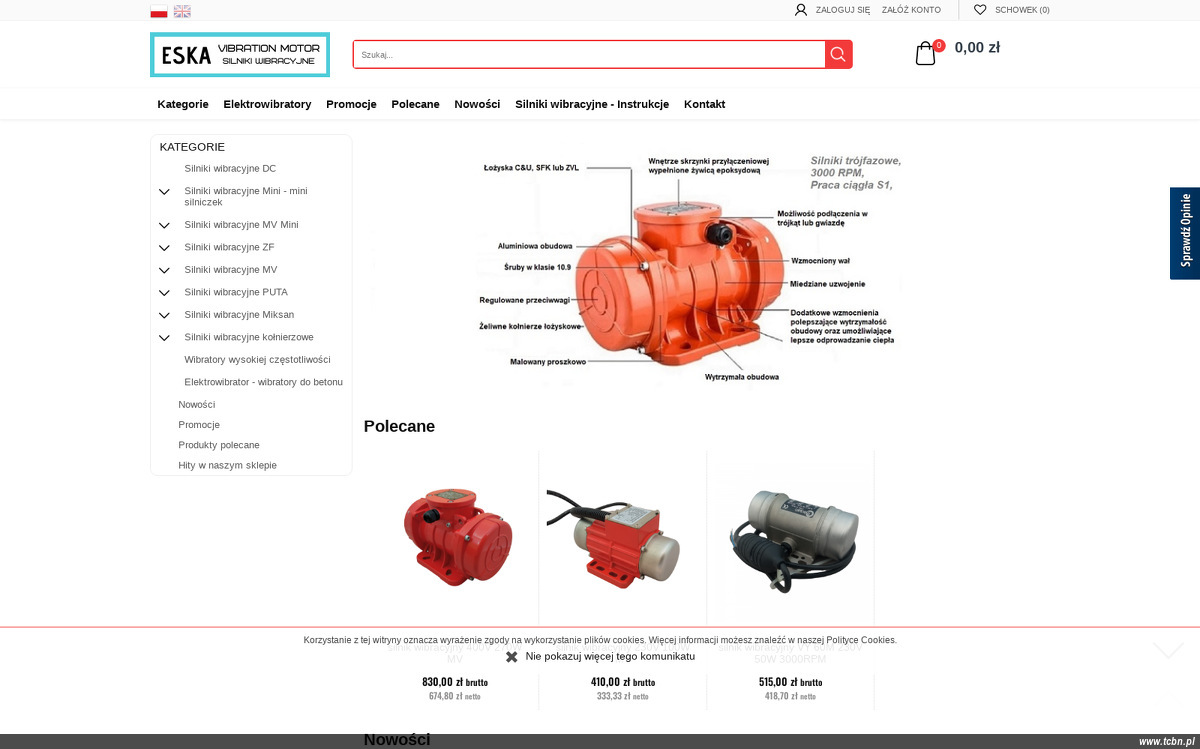Click the Szukaj search field
1200x749 pixels.
pos(589,54)
